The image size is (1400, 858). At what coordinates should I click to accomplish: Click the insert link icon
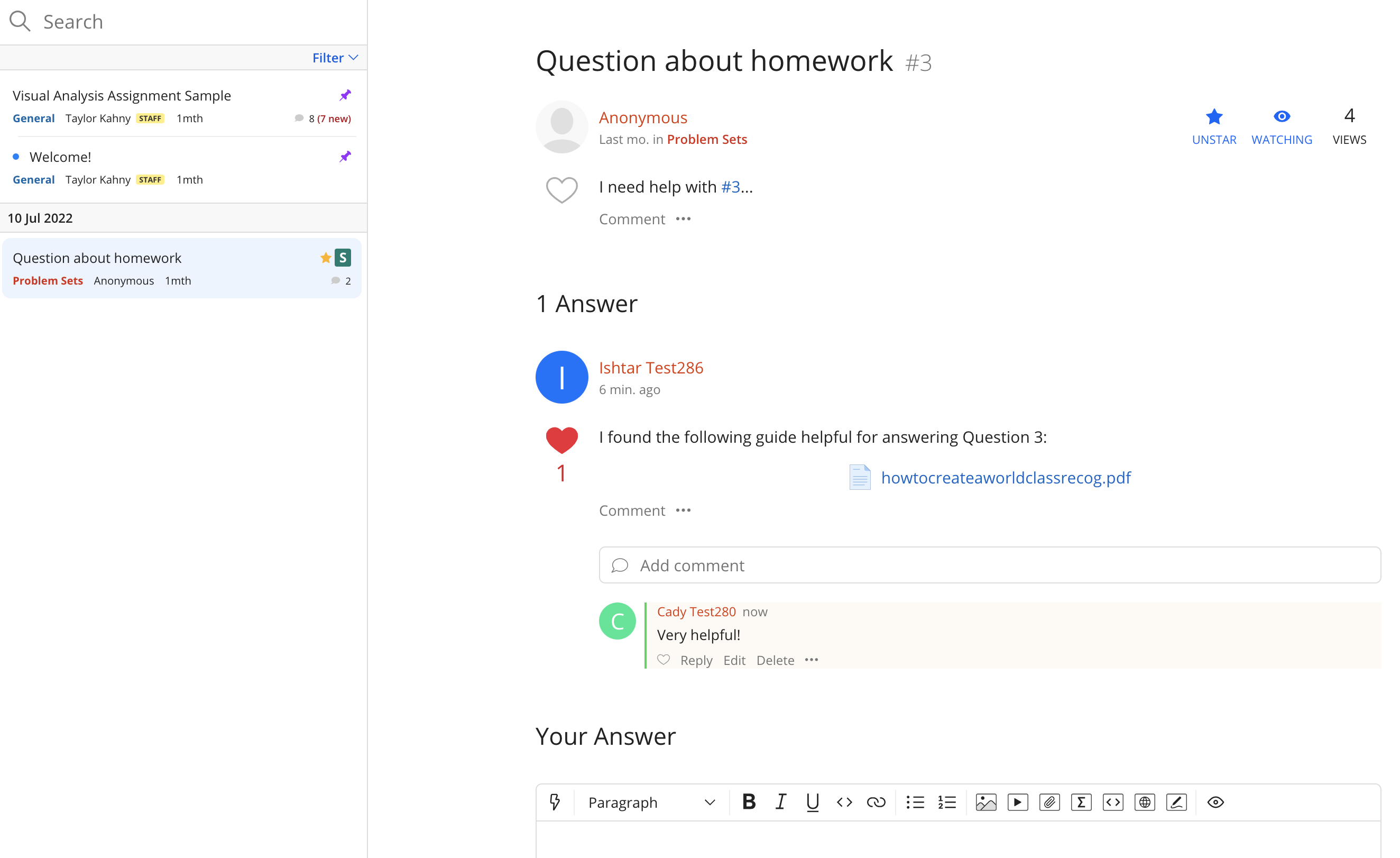pos(876,802)
